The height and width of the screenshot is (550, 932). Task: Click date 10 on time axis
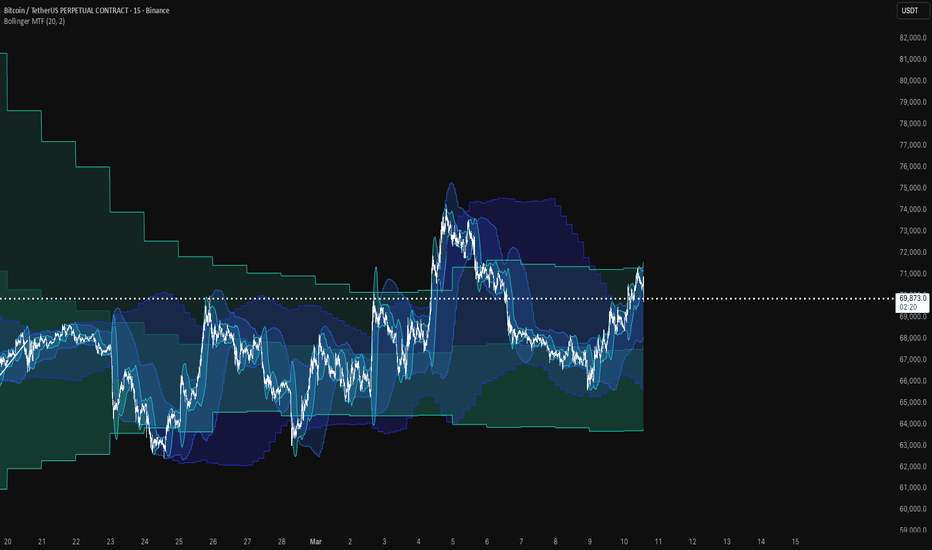pos(624,542)
